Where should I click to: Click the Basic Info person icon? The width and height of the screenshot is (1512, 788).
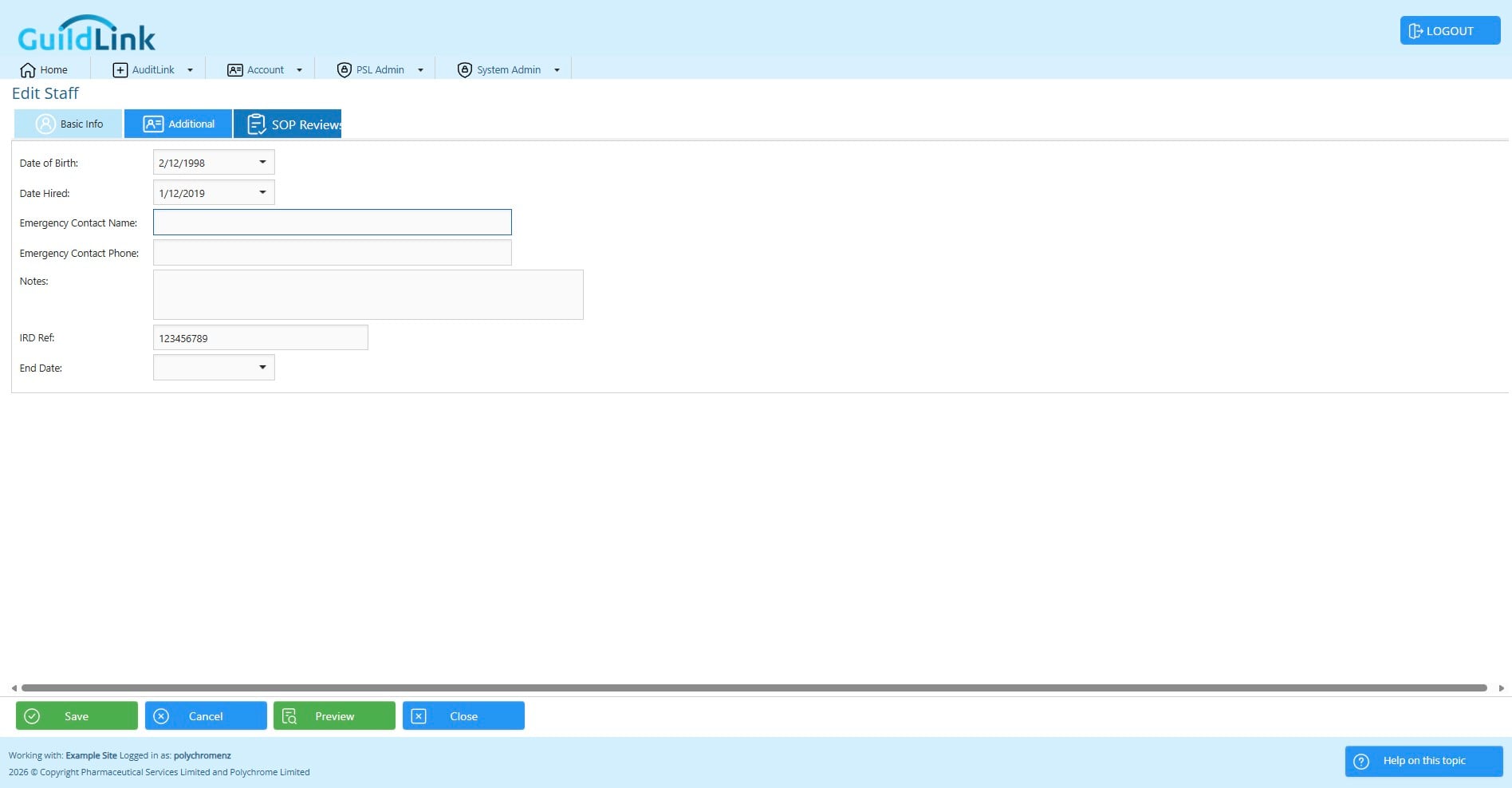[x=45, y=124]
